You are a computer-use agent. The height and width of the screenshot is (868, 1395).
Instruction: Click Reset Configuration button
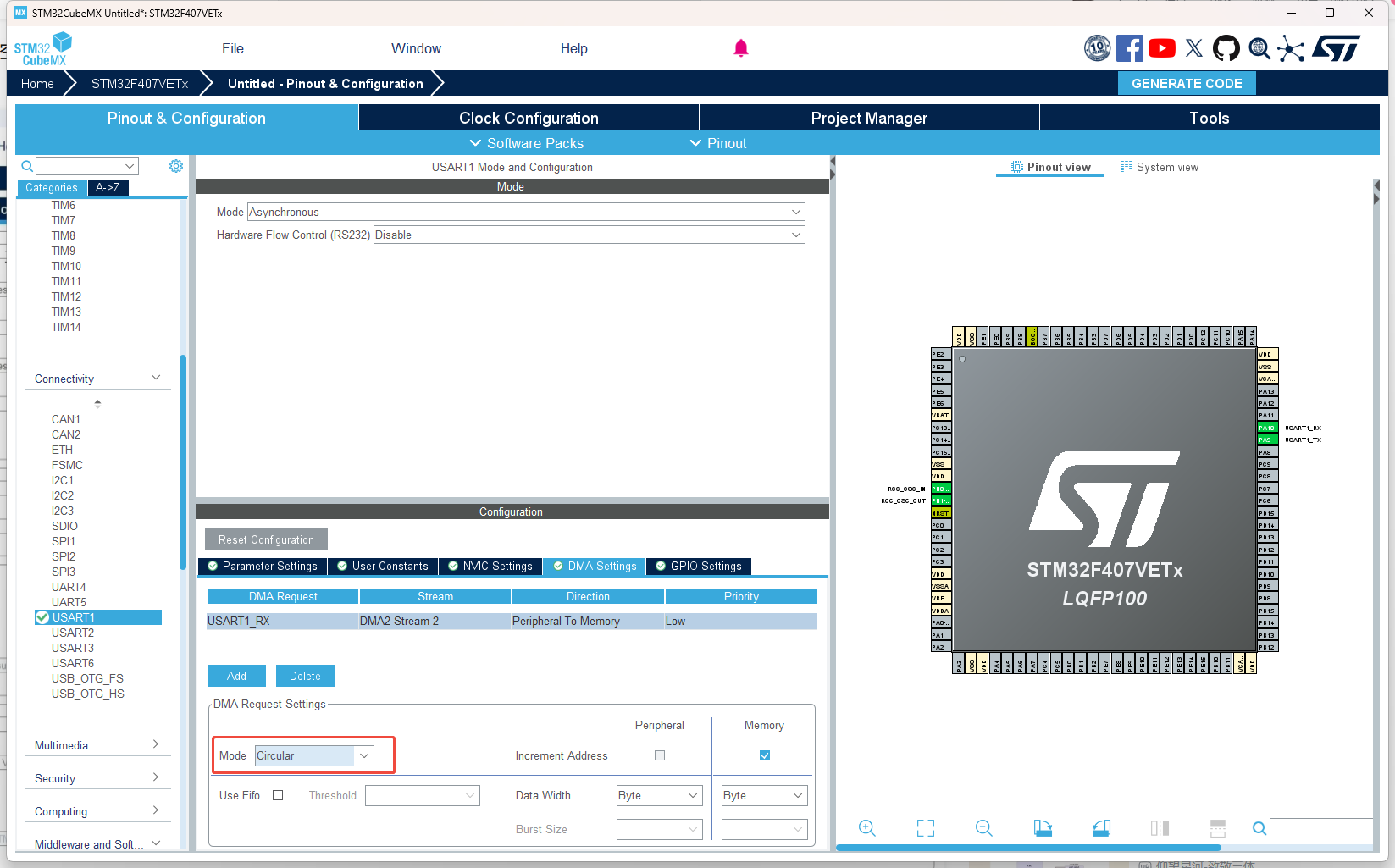click(x=266, y=539)
